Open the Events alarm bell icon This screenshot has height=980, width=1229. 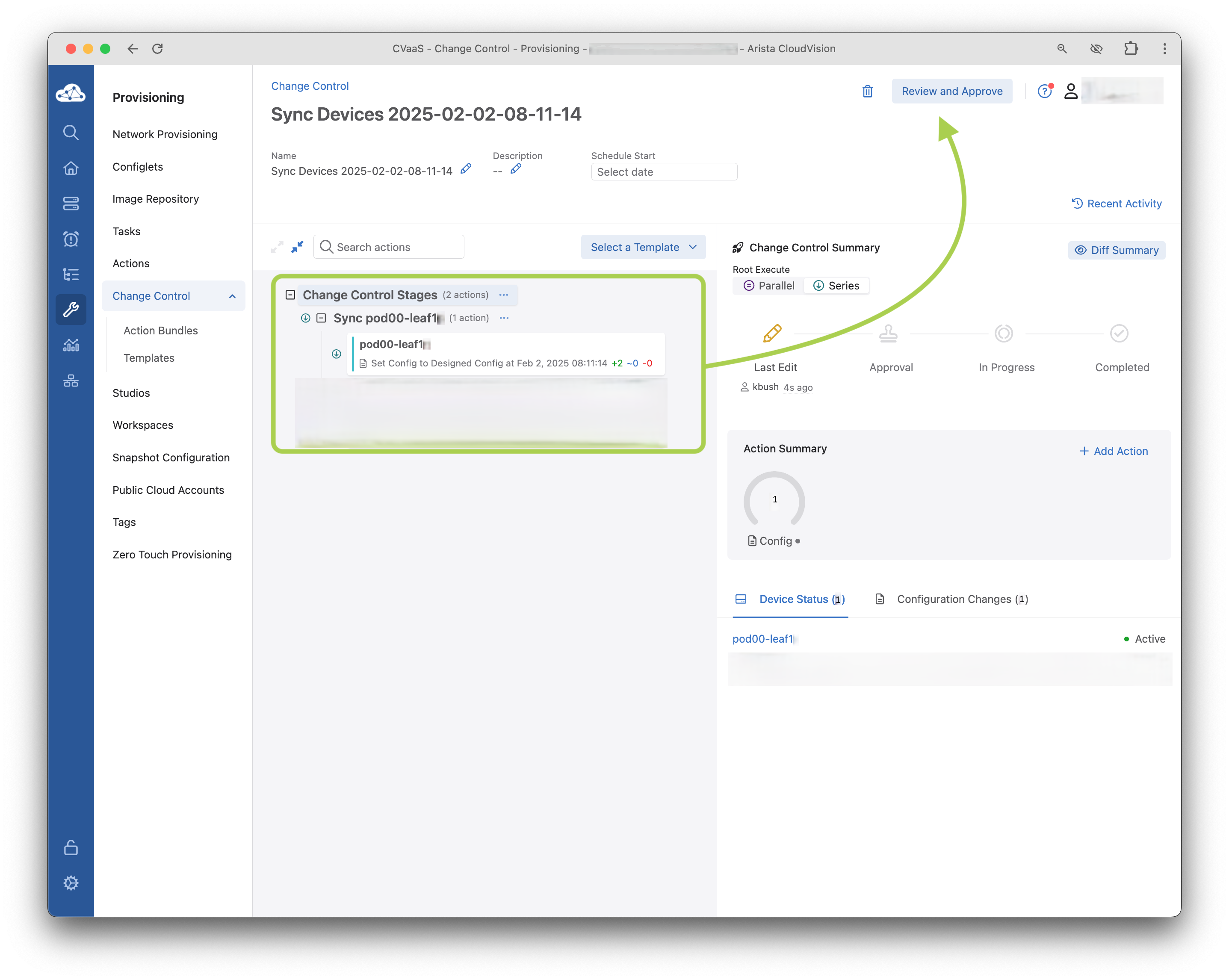pos(71,239)
